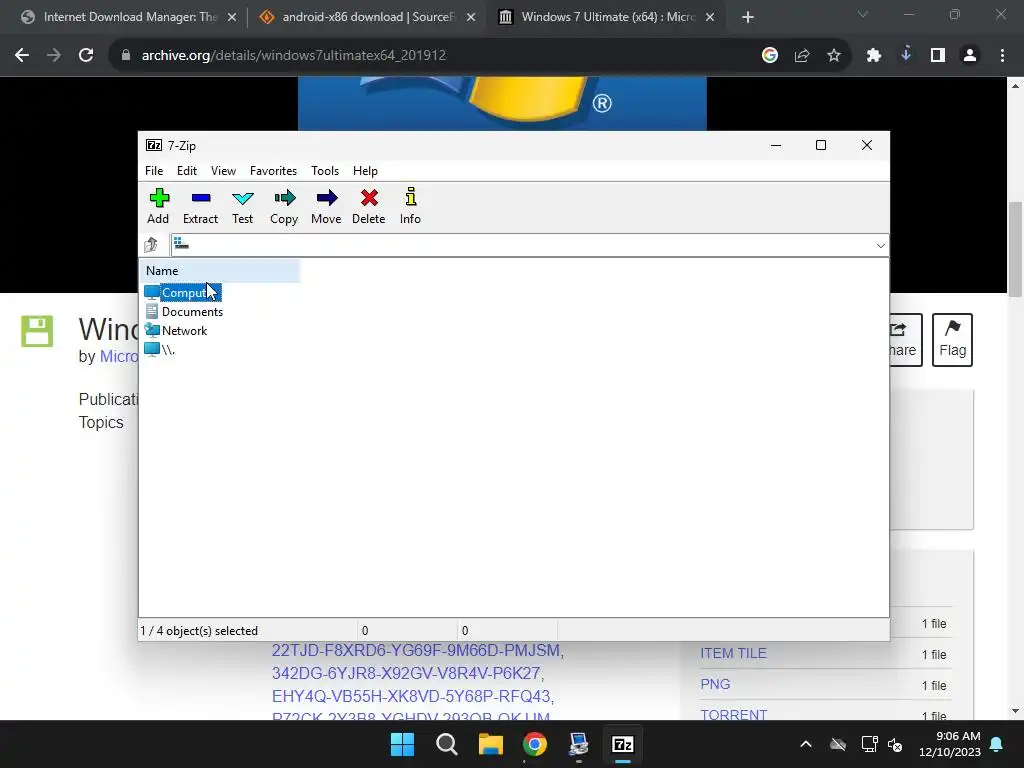Click the taskbar clock showing 9:06 AM
The width and height of the screenshot is (1024, 768).
click(950, 744)
